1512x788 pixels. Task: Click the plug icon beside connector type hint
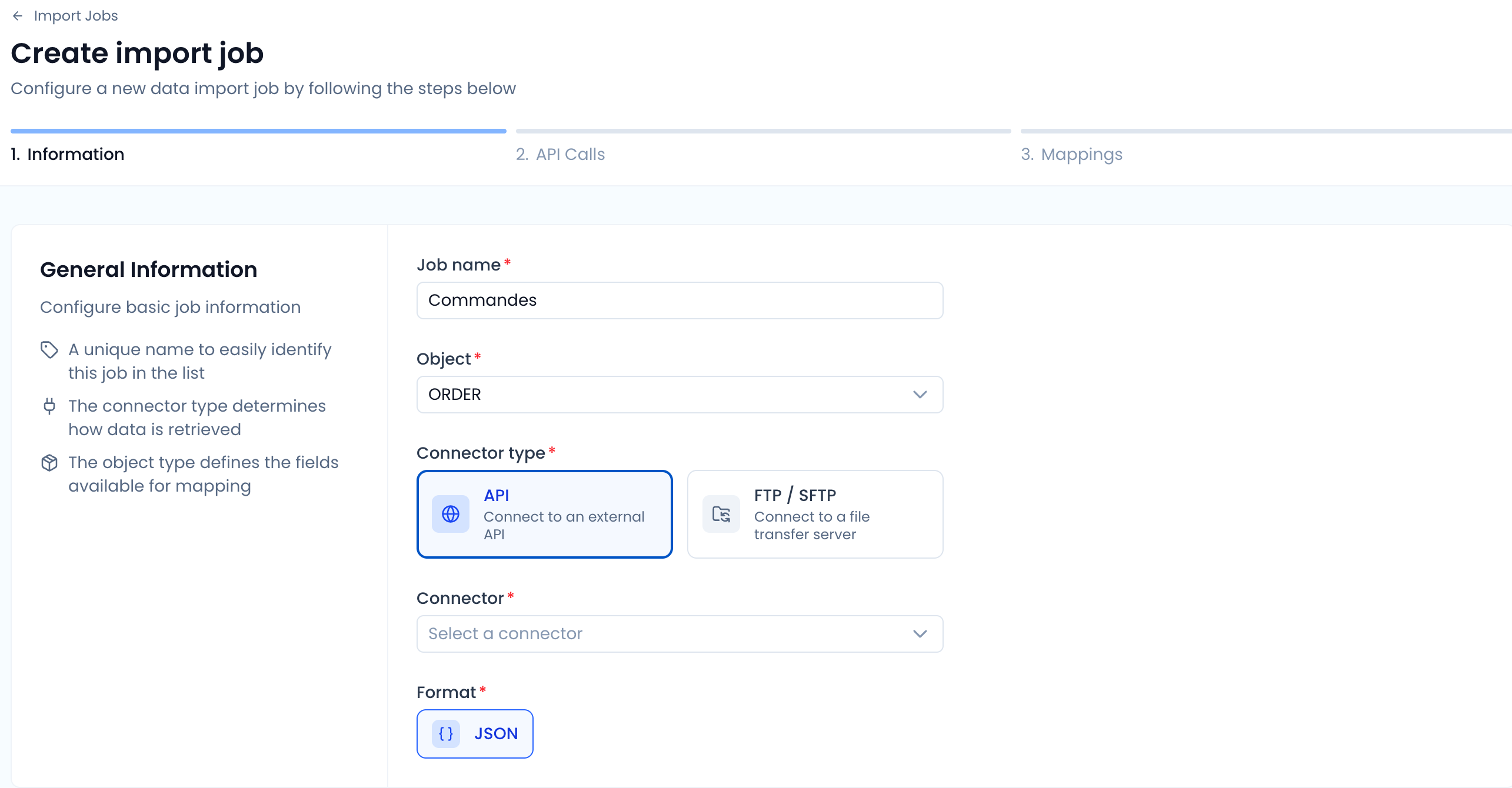tap(49, 406)
